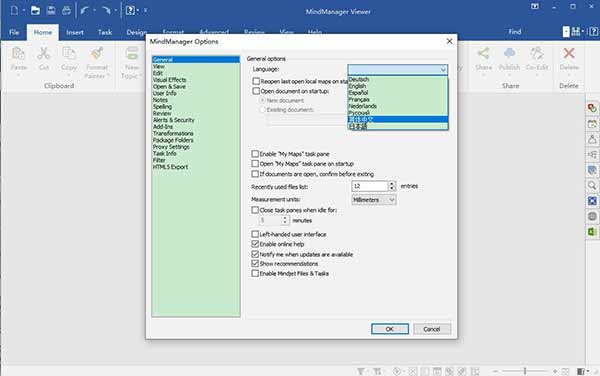This screenshot has width=600, height=376.
Task: Click the ribbon display options icon in title bar
Action: (535, 7)
